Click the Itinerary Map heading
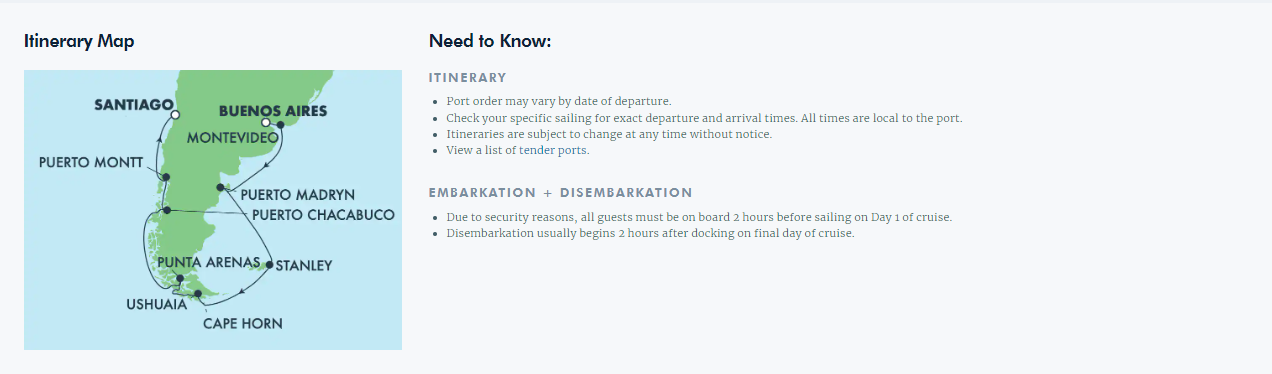 pyautogui.click(x=79, y=41)
